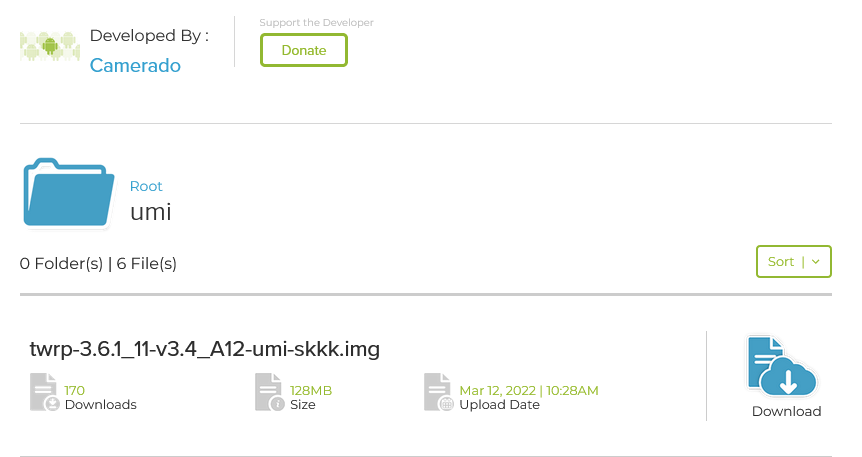Click the green Donate button
This screenshot has height=457, width=862.
(x=303, y=50)
